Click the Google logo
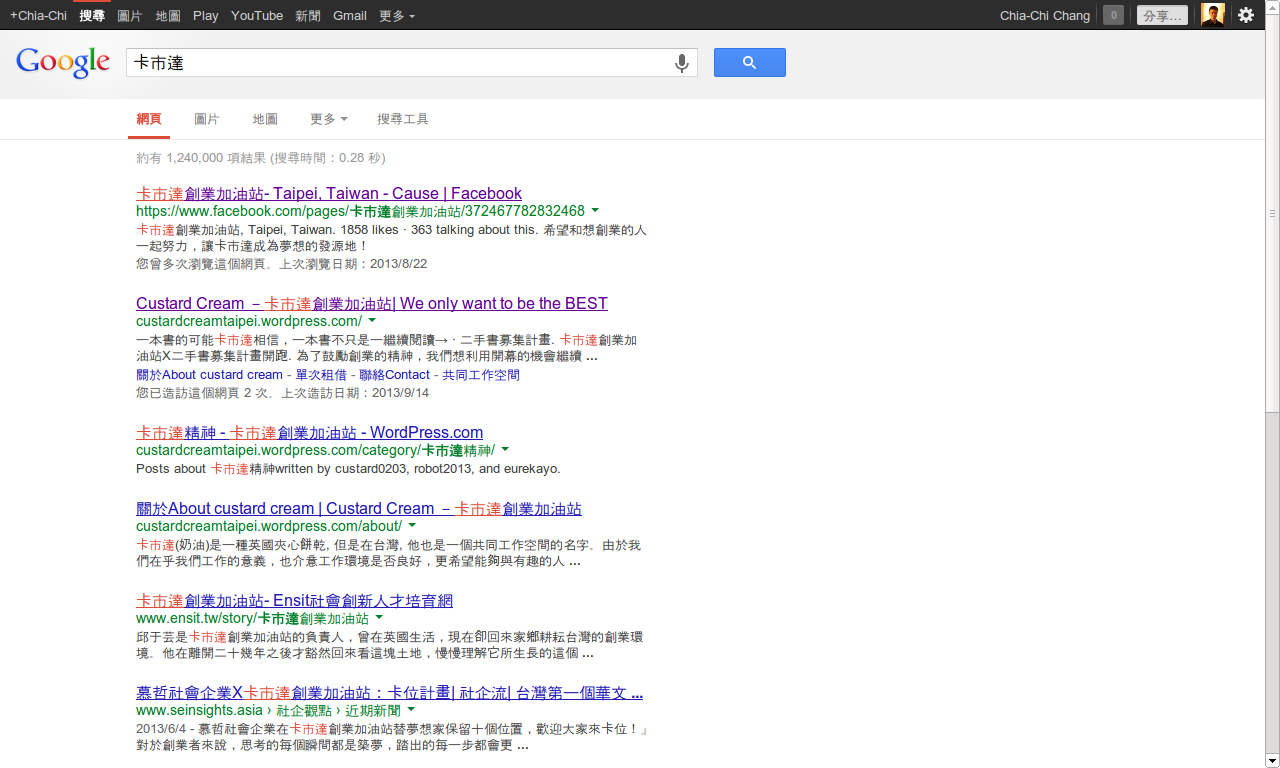Image resolution: width=1280 pixels, height=768 pixels. (x=63, y=62)
